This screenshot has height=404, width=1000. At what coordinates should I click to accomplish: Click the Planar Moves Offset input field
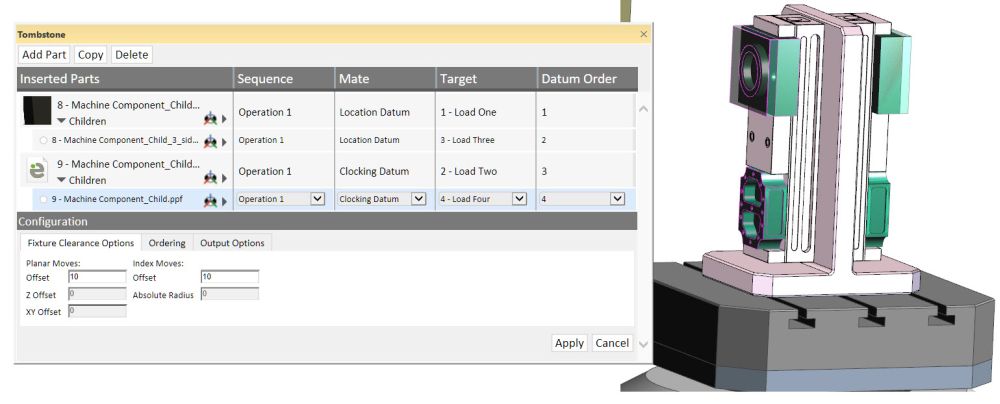97,276
